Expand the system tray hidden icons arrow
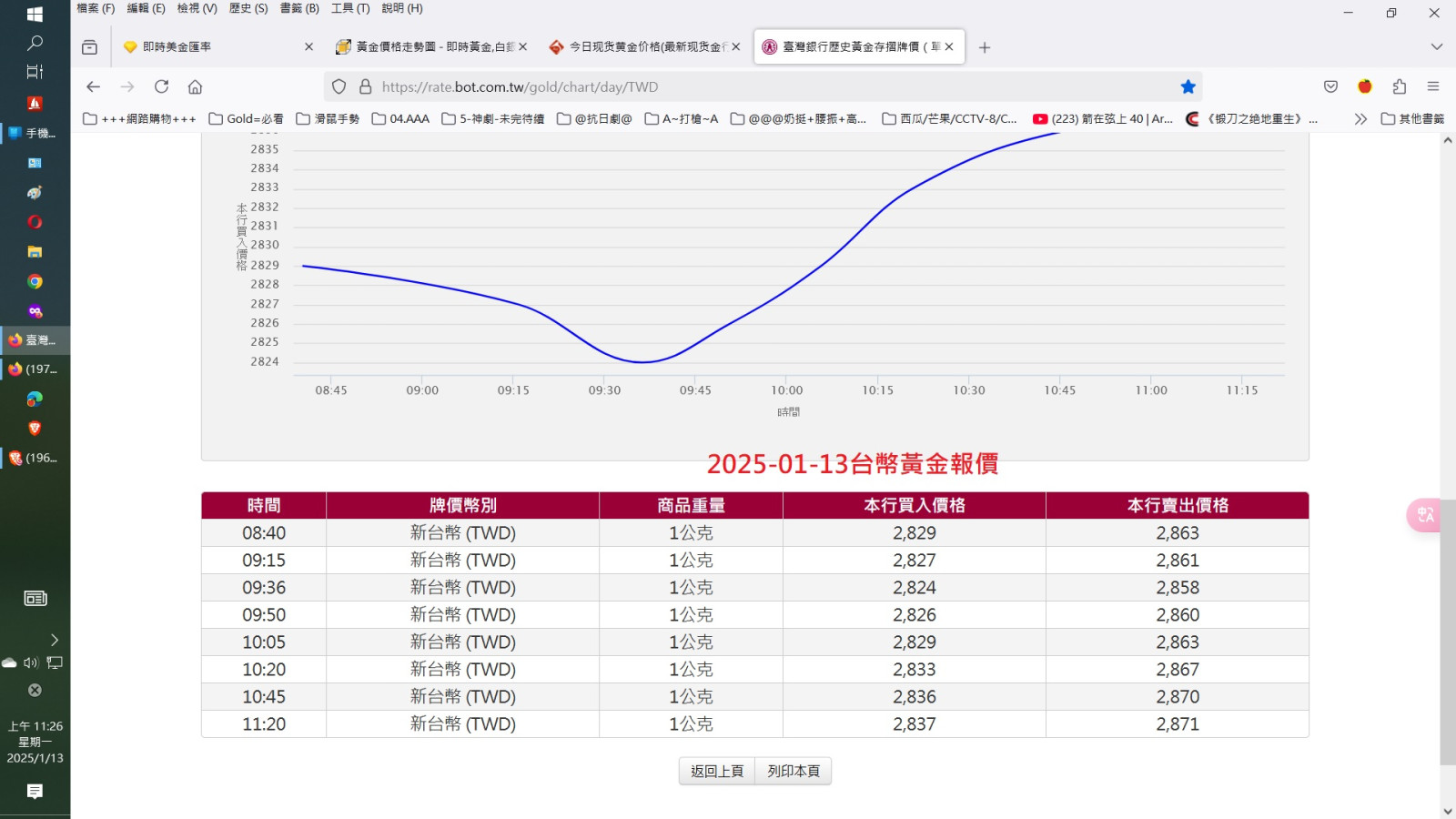This screenshot has width=1456, height=819. point(54,640)
